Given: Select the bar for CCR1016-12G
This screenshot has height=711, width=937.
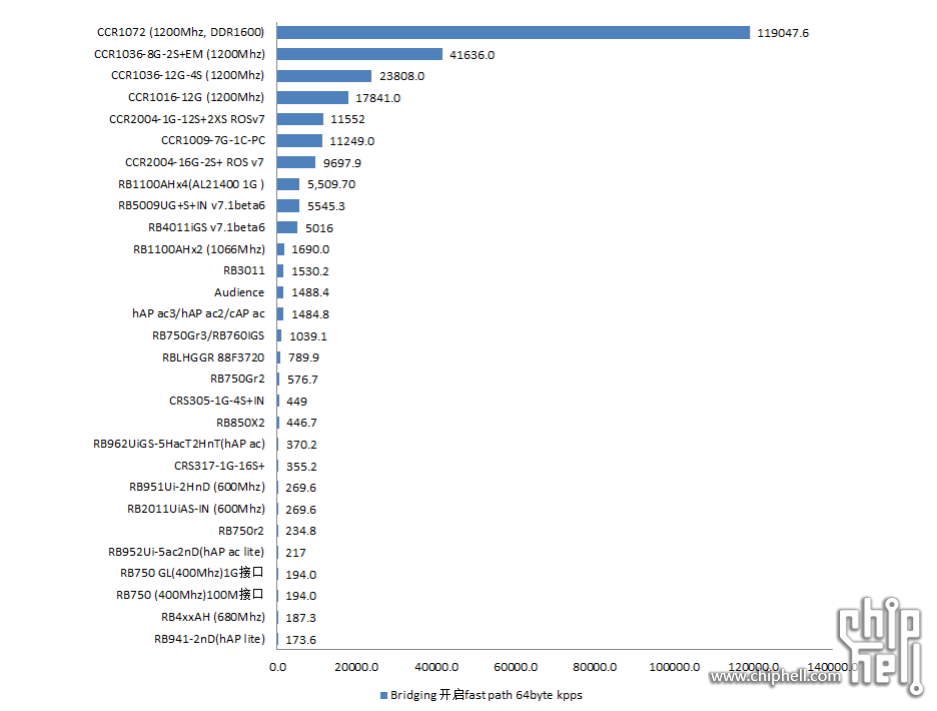Looking at the screenshot, I should 313,97.
